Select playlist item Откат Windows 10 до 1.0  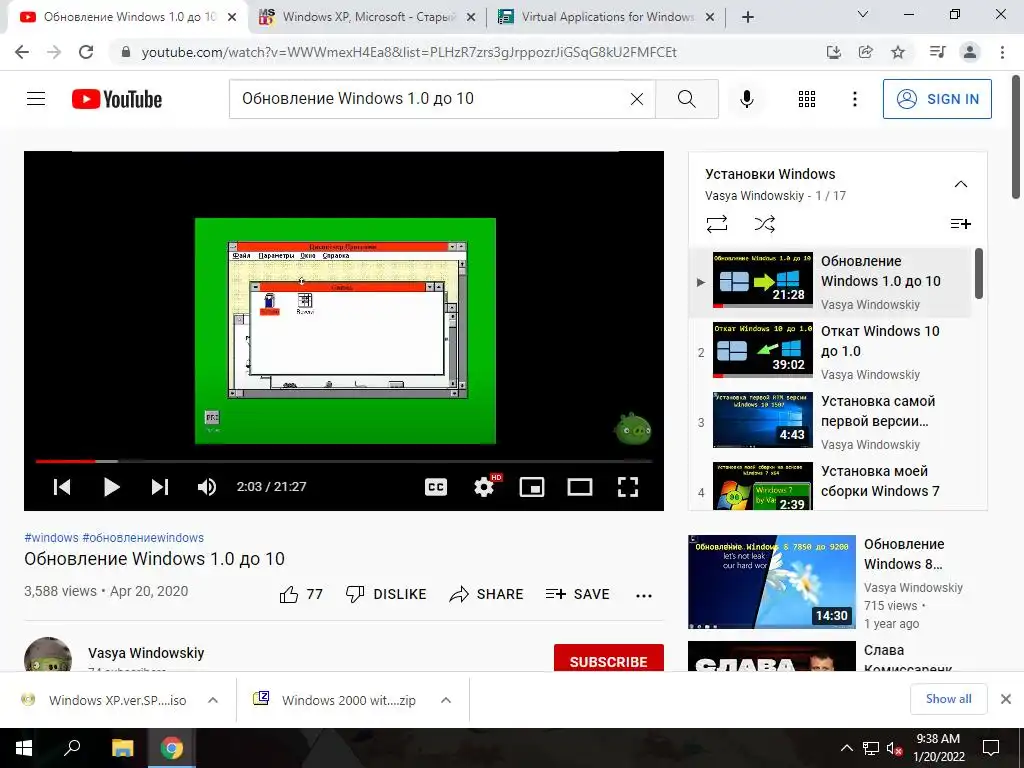click(x=831, y=352)
